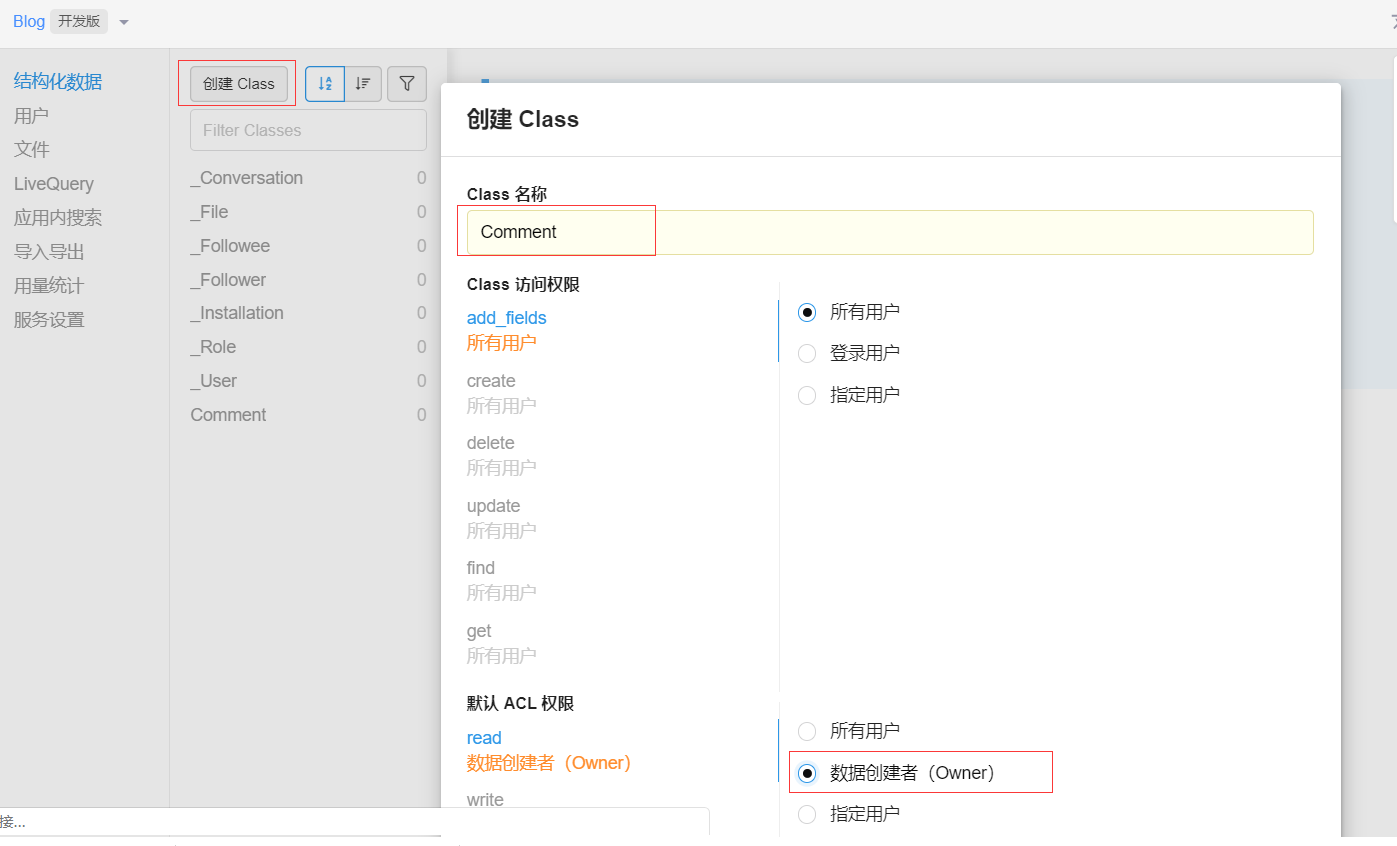1397x846 pixels.
Task: Open the write ACL settings
Action: (x=484, y=799)
